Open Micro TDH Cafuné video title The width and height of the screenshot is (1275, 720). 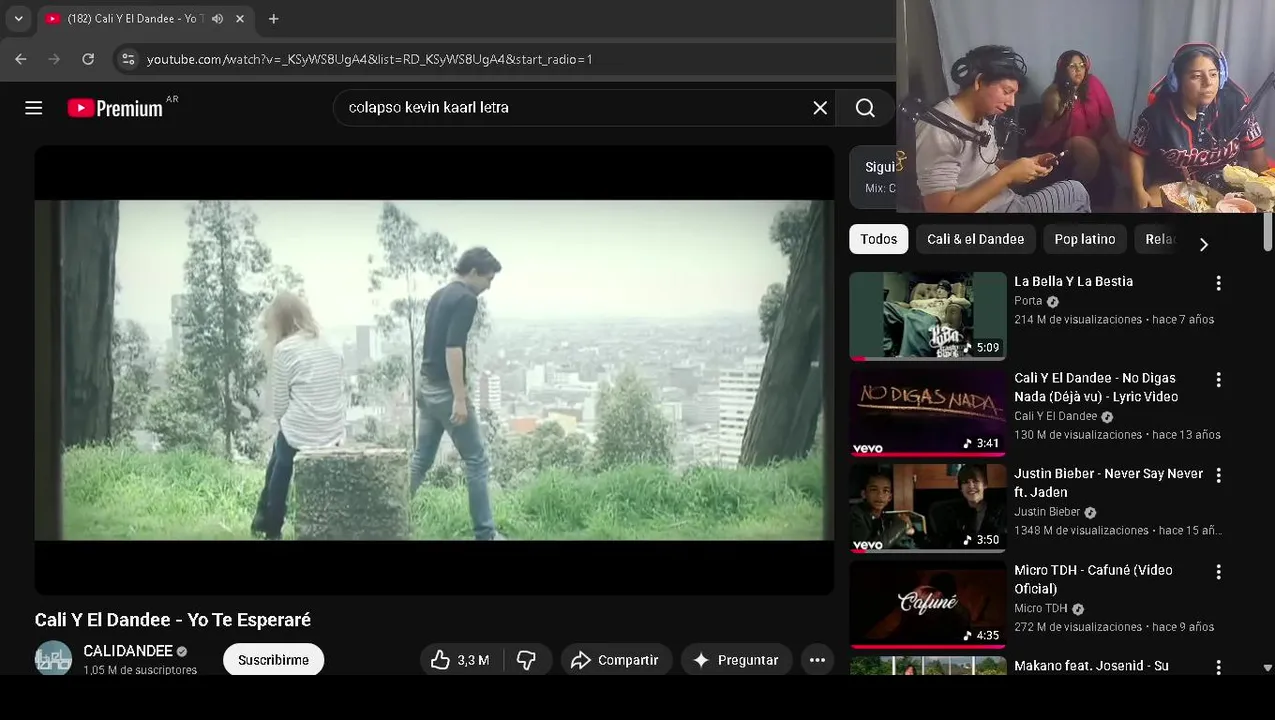[x=1093, y=579]
